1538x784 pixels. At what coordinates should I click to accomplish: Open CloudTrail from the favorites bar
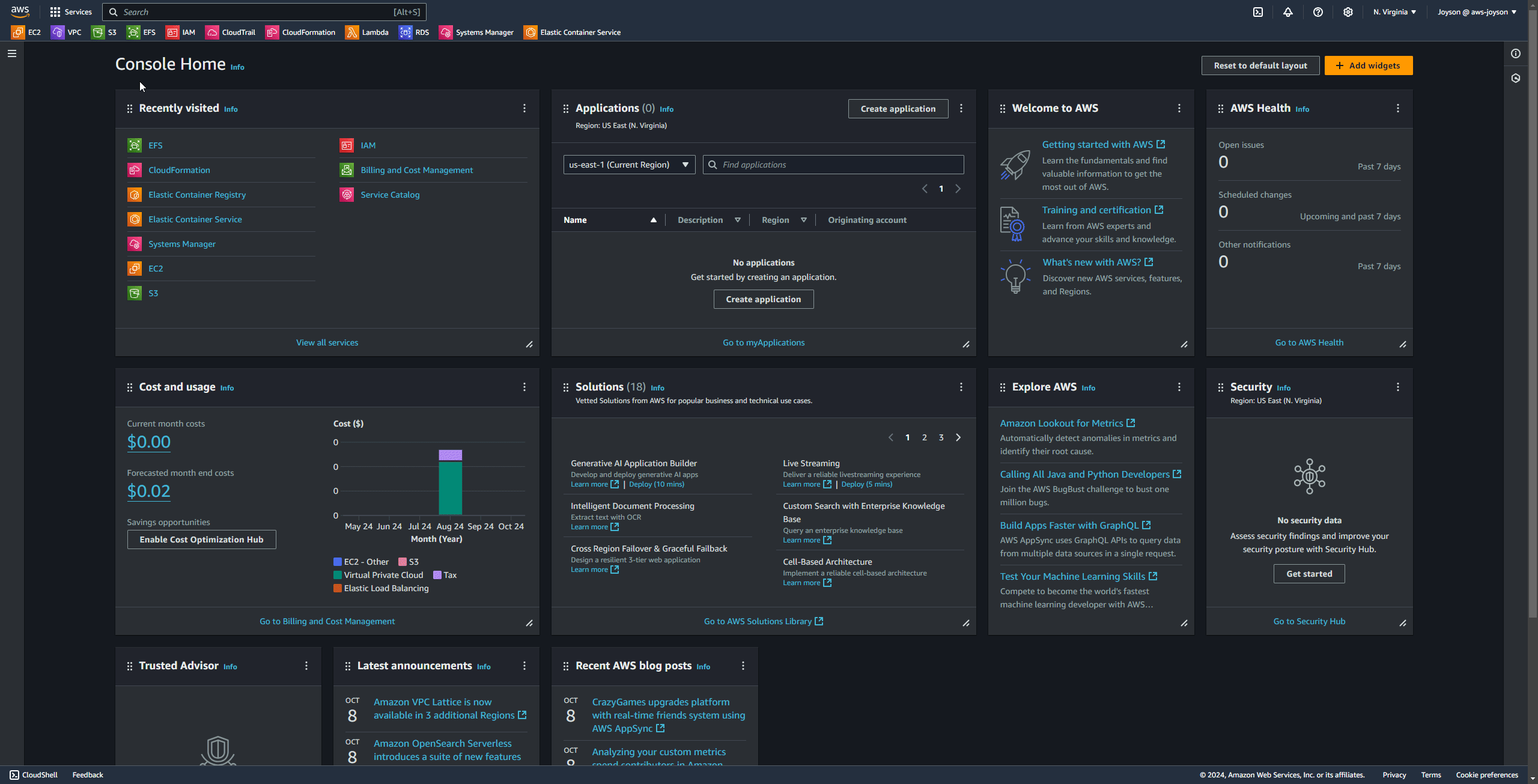pos(230,32)
